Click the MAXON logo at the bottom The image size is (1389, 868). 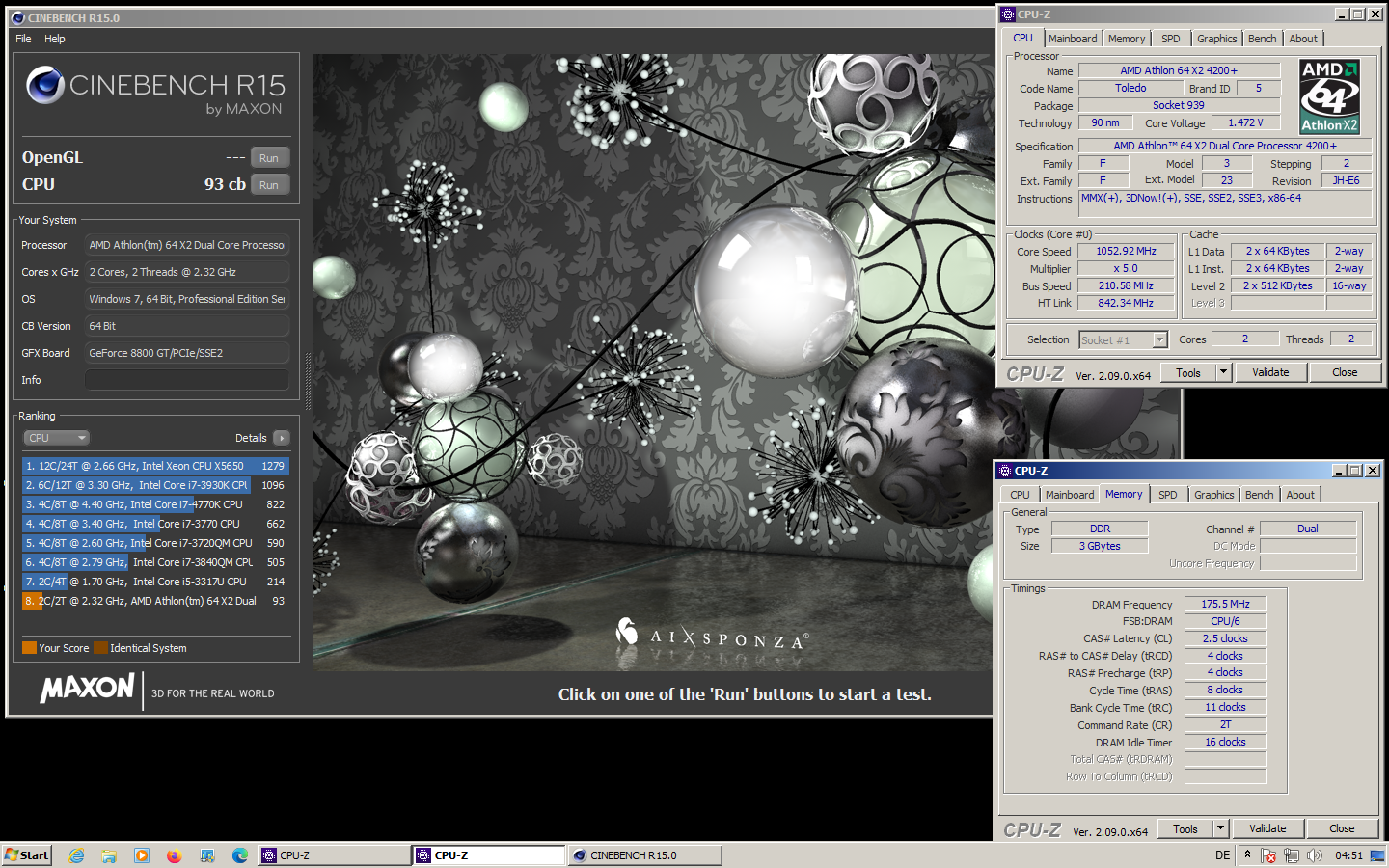point(87,689)
